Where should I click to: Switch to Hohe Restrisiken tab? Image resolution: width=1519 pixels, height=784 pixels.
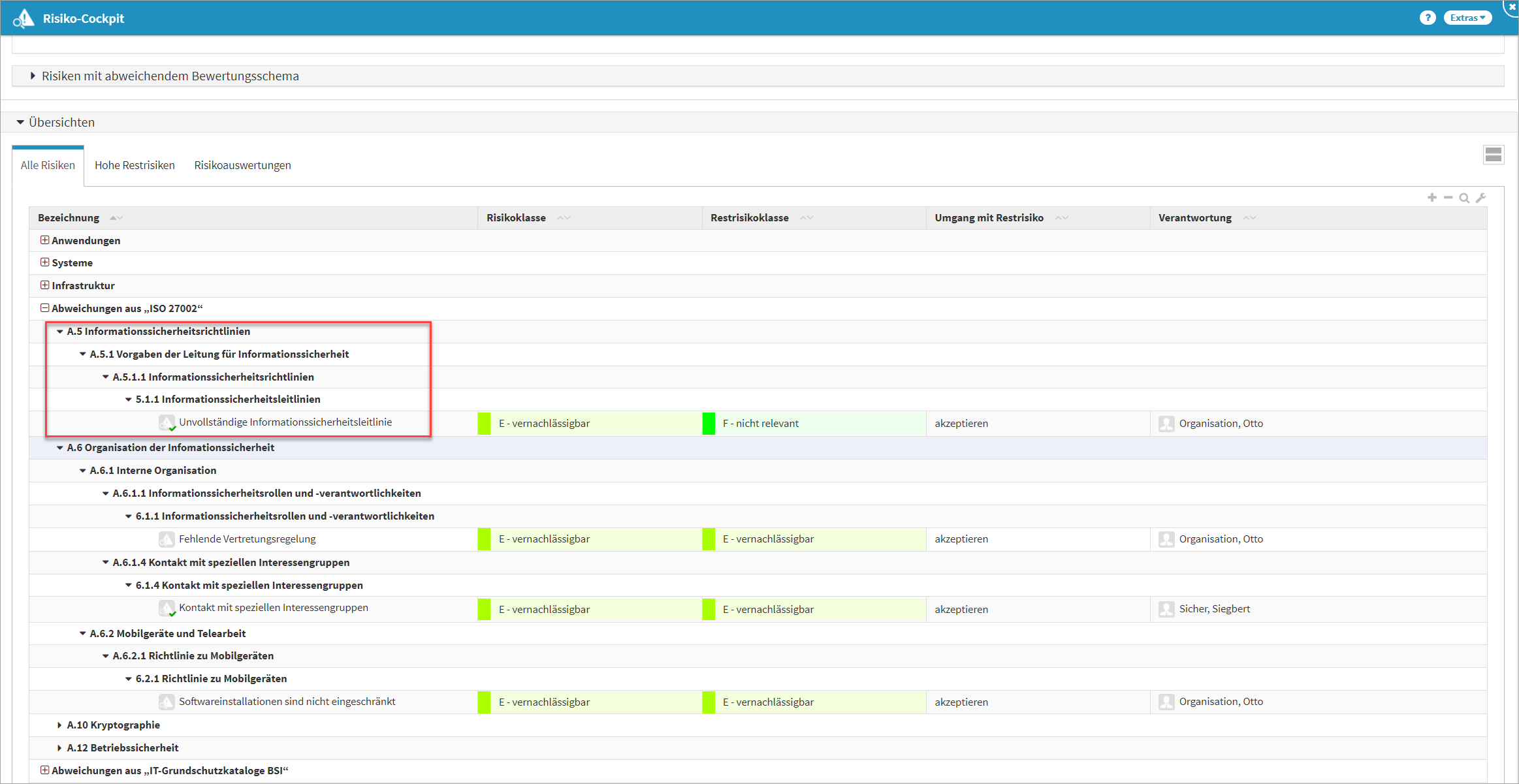(135, 165)
